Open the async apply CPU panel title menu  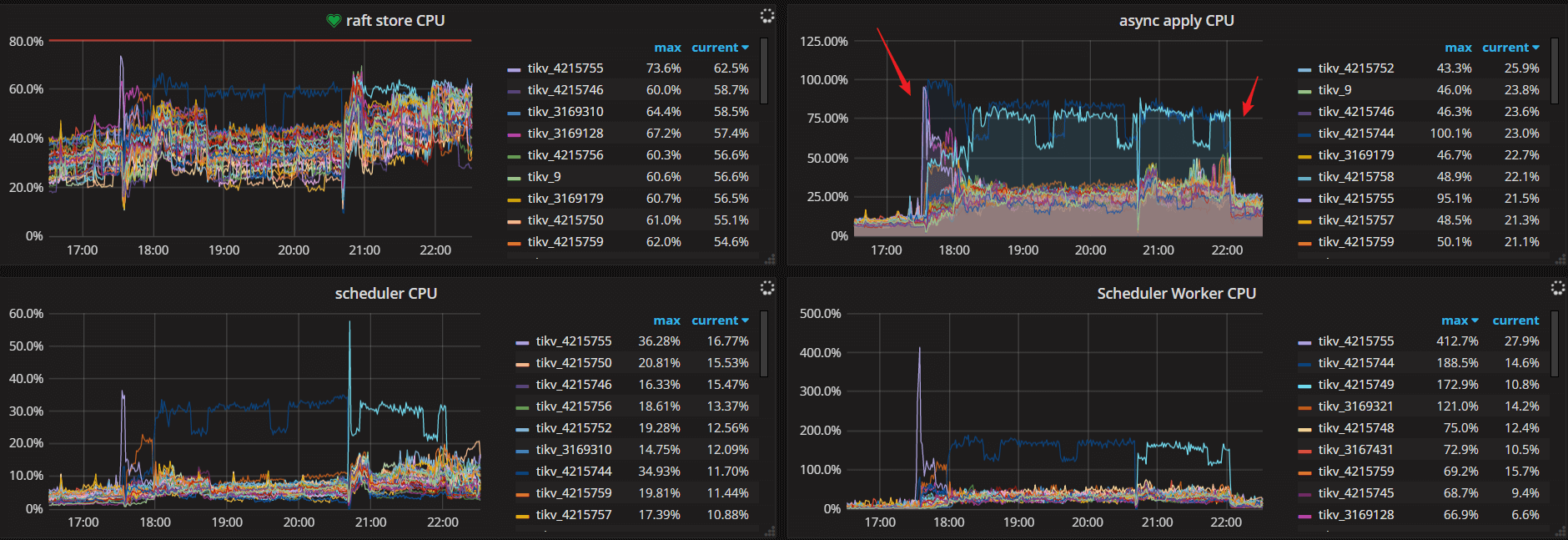pyautogui.click(x=1176, y=21)
